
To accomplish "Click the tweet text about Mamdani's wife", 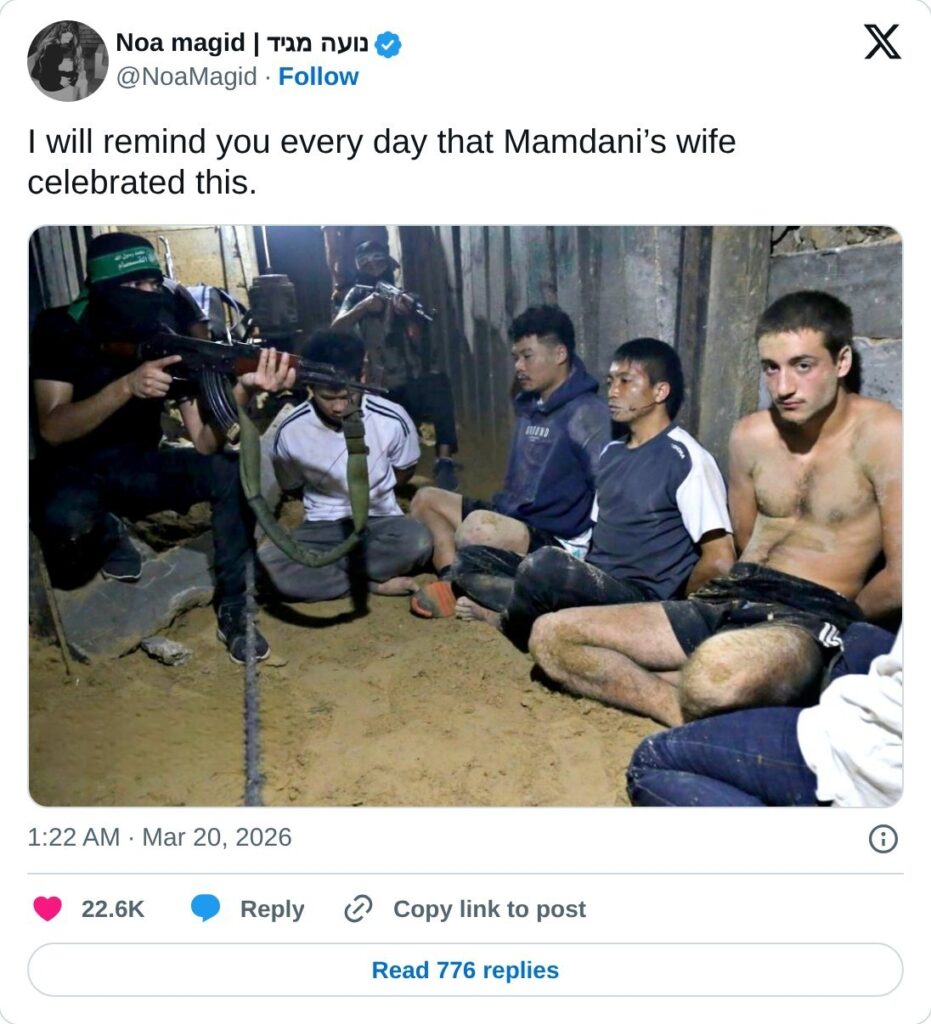I will [x=382, y=162].
